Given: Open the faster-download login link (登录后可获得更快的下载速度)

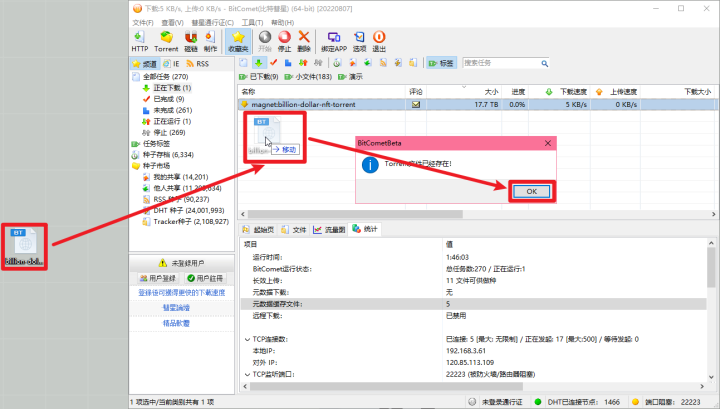Looking at the screenshot, I should click(x=182, y=292).
